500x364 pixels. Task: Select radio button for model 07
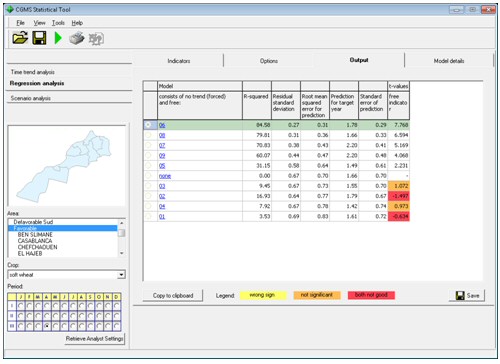click(x=148, y=145)
